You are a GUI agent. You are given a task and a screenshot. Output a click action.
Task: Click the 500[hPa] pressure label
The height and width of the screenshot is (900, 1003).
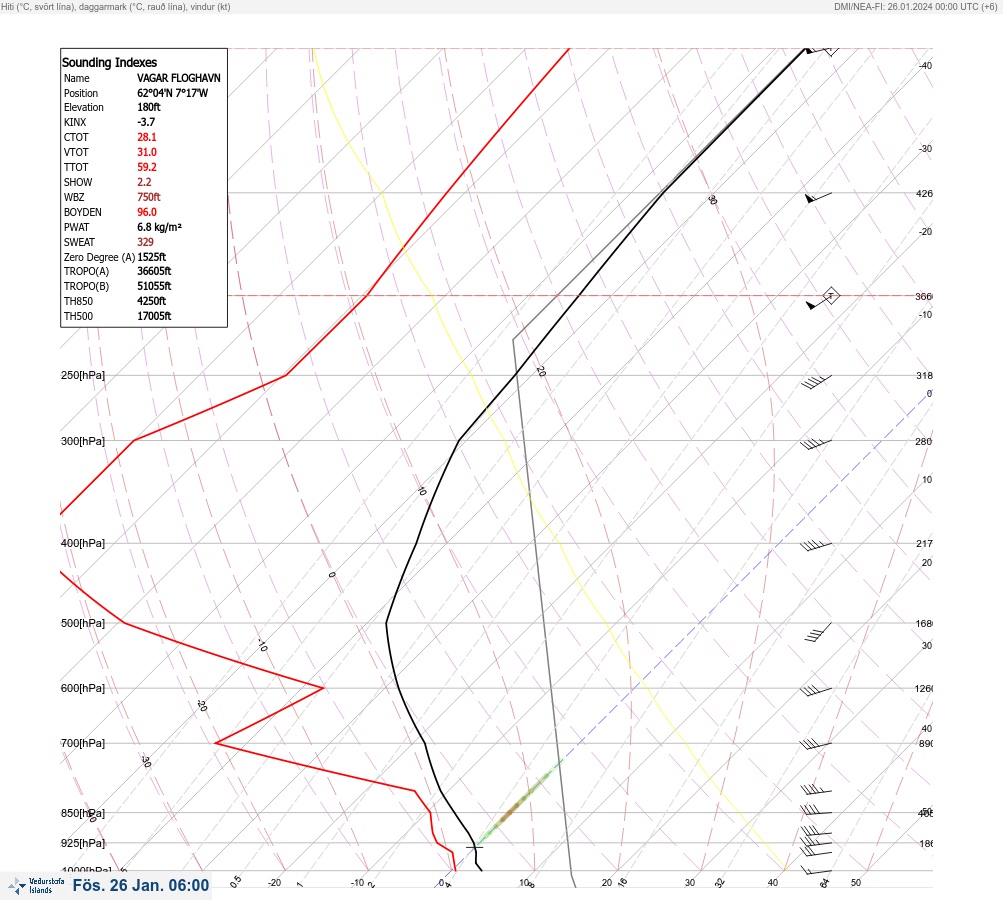point(83,624)
